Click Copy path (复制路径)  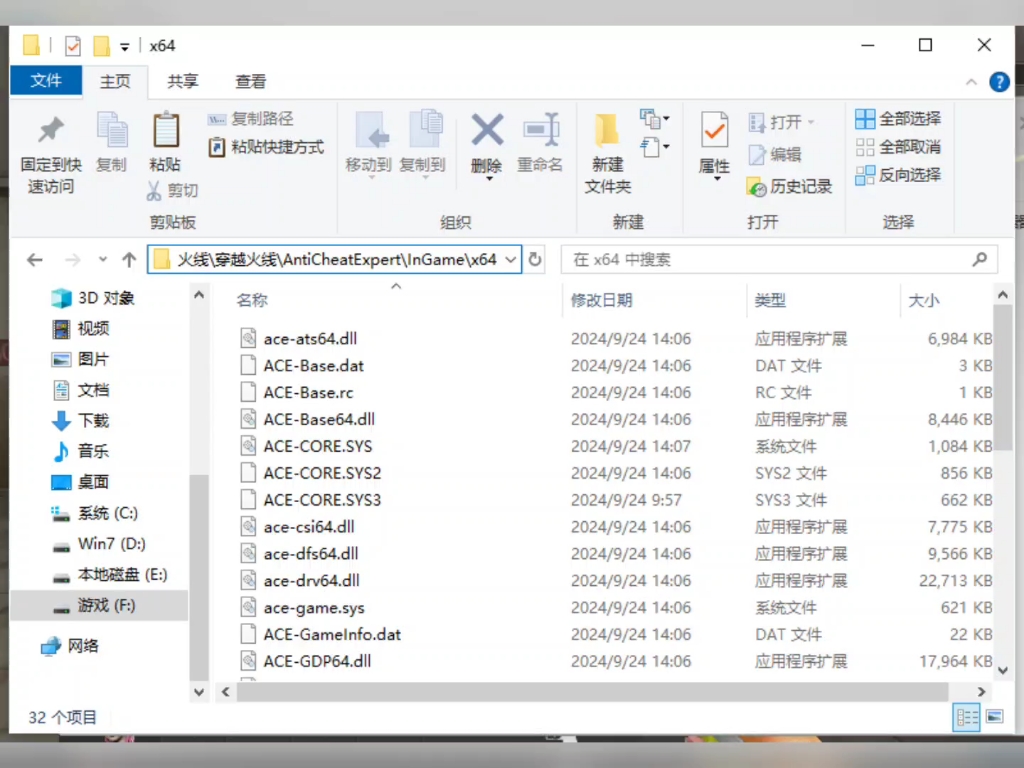click(x=261, y=118)
